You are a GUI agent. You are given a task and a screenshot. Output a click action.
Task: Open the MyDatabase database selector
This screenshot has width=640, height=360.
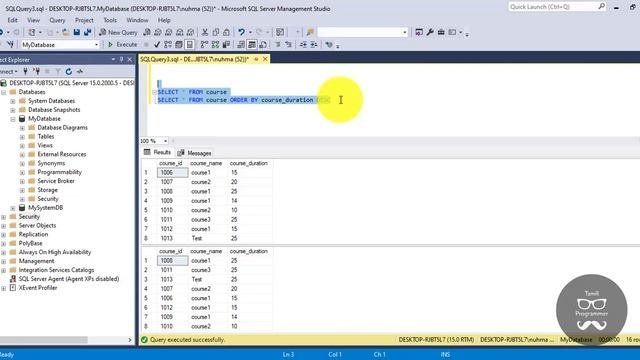60,44
